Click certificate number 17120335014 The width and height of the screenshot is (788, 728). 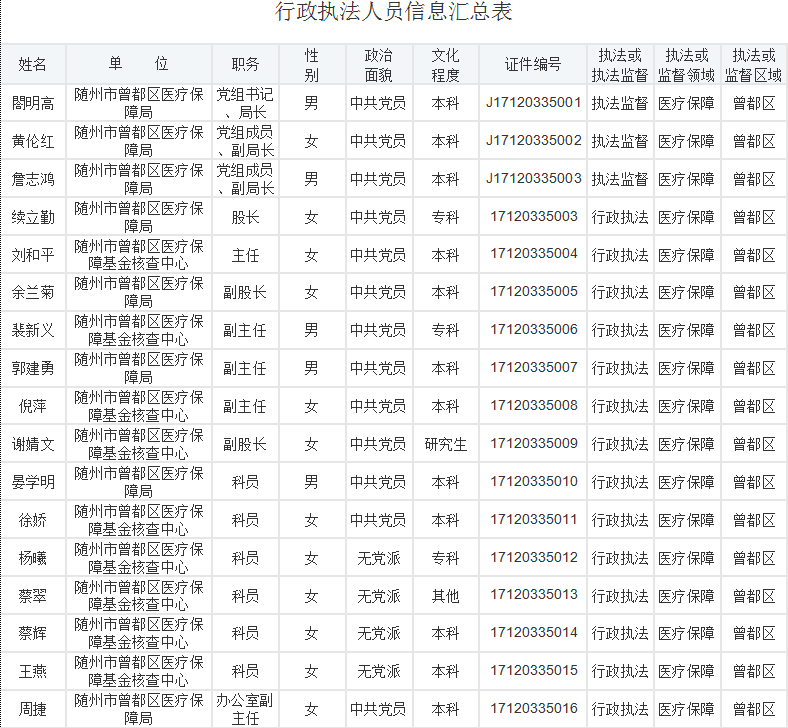(x=534, y=633)
